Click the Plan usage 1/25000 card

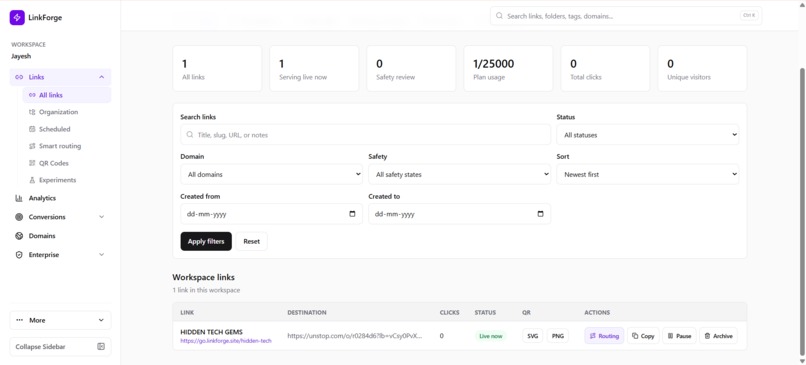[508, 68]
